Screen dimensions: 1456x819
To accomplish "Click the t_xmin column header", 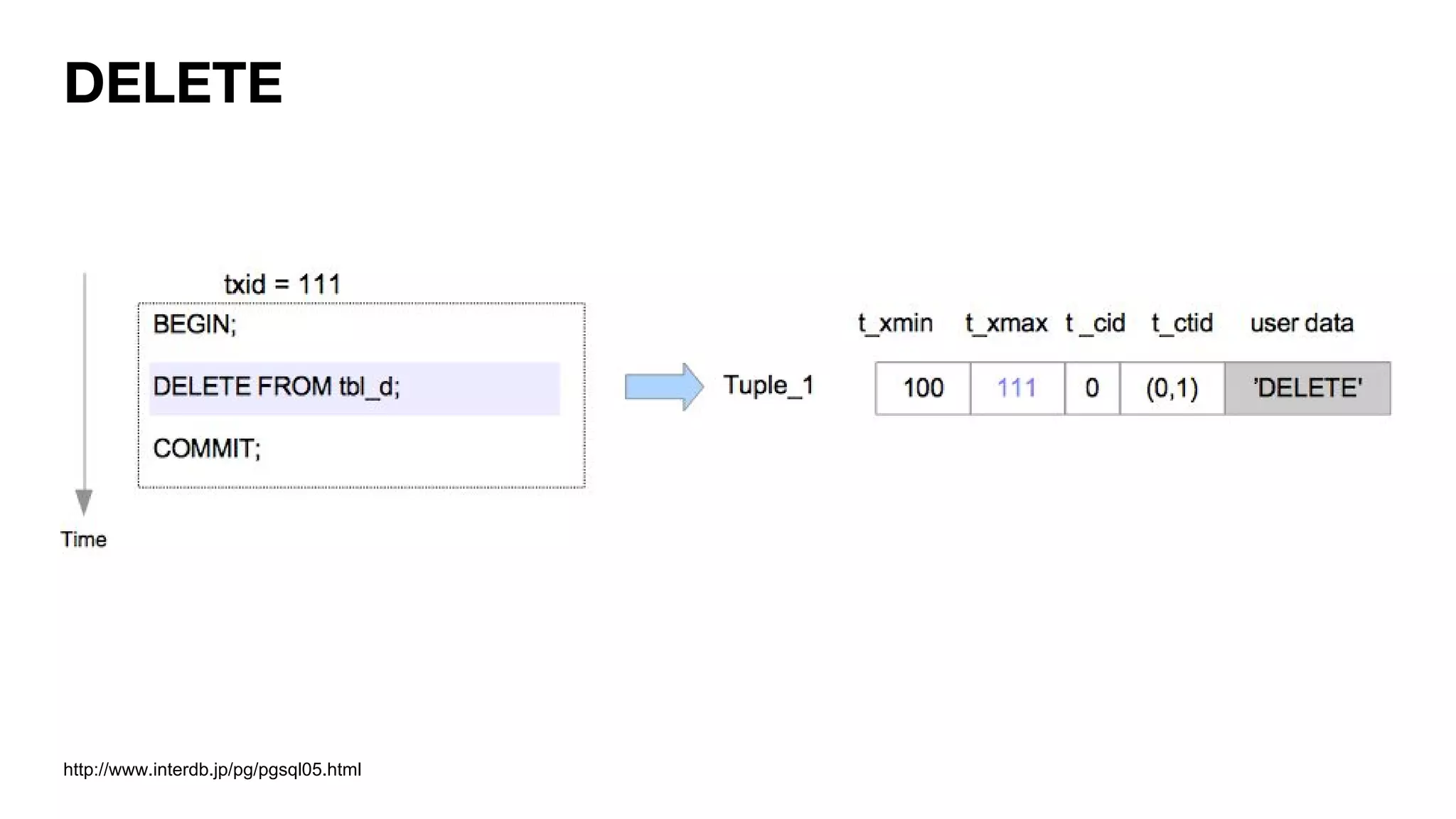I will coord(895,323).
